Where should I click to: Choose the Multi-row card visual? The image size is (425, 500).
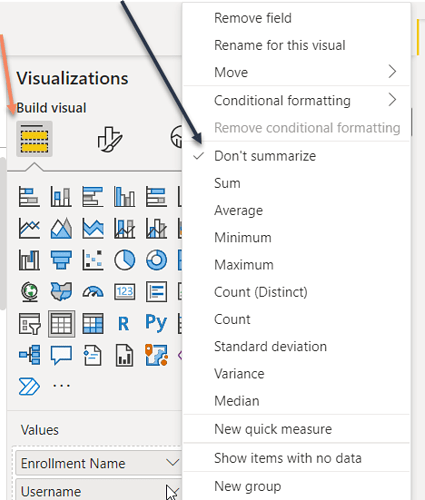click(156, 292)
